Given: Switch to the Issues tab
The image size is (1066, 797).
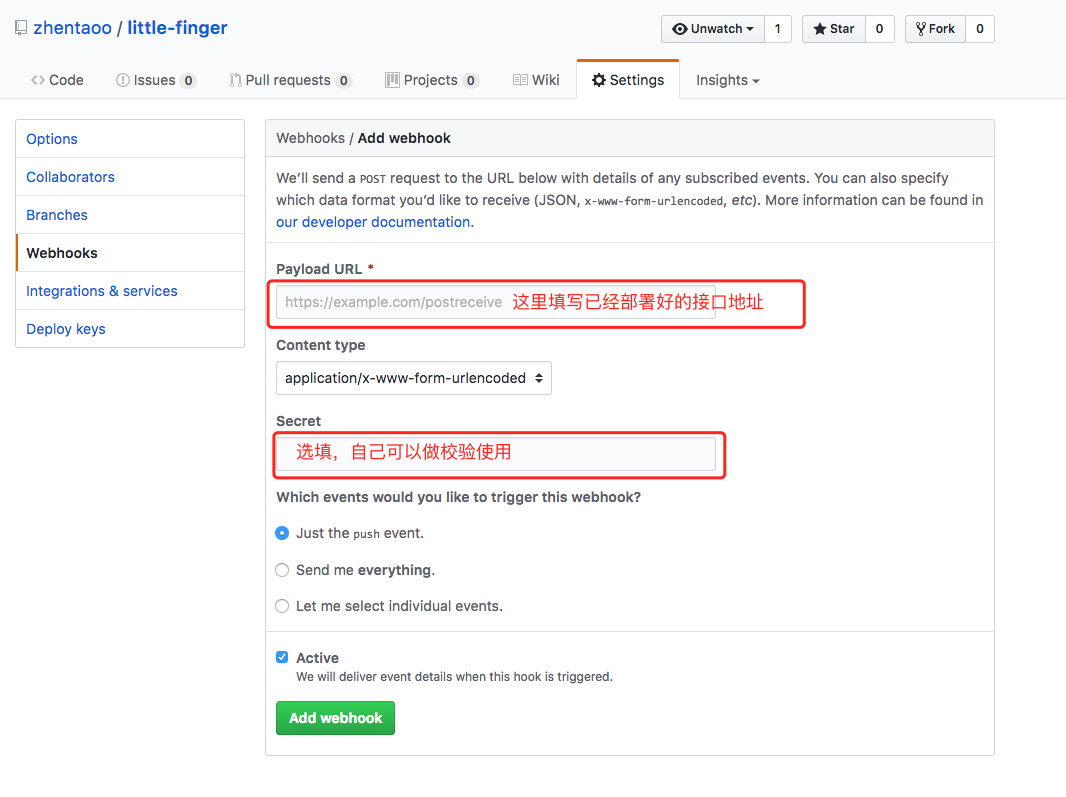Looking at the screenshot, I should tap(156, 80).
